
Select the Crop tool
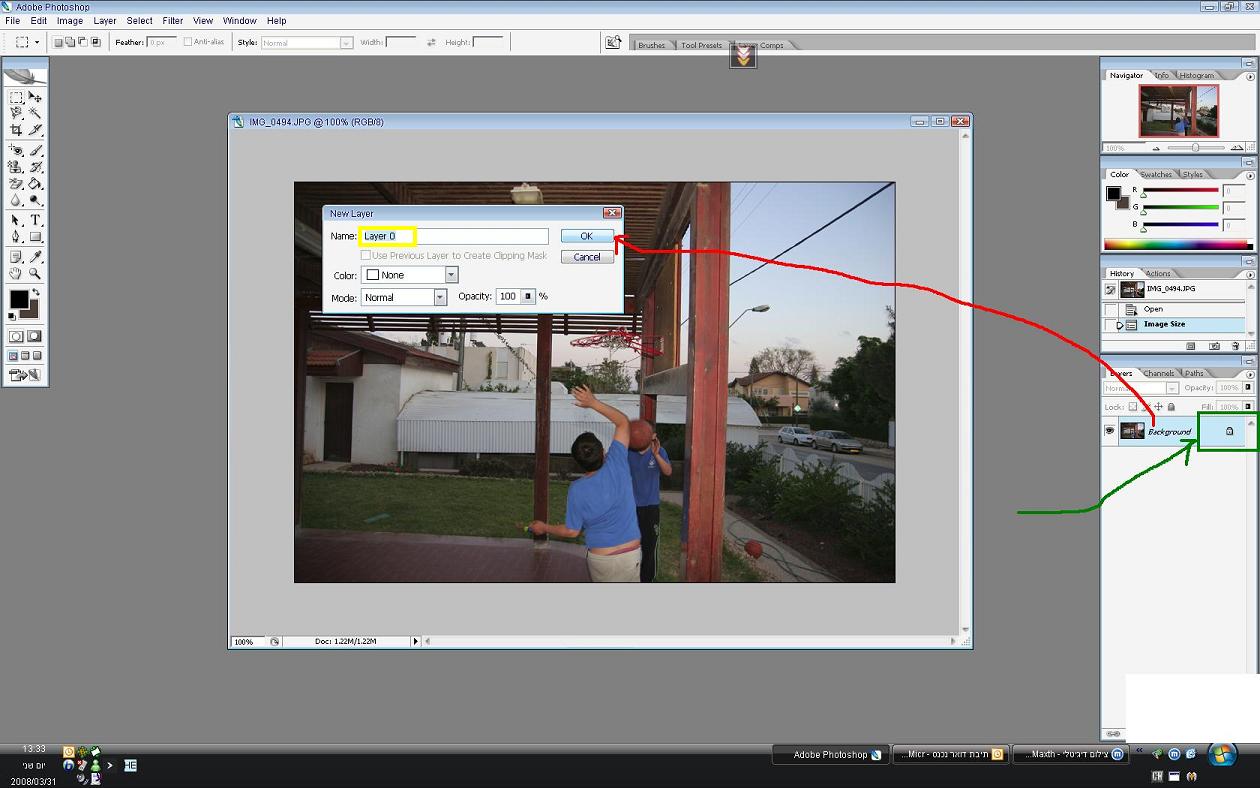[x=16, y=130]
